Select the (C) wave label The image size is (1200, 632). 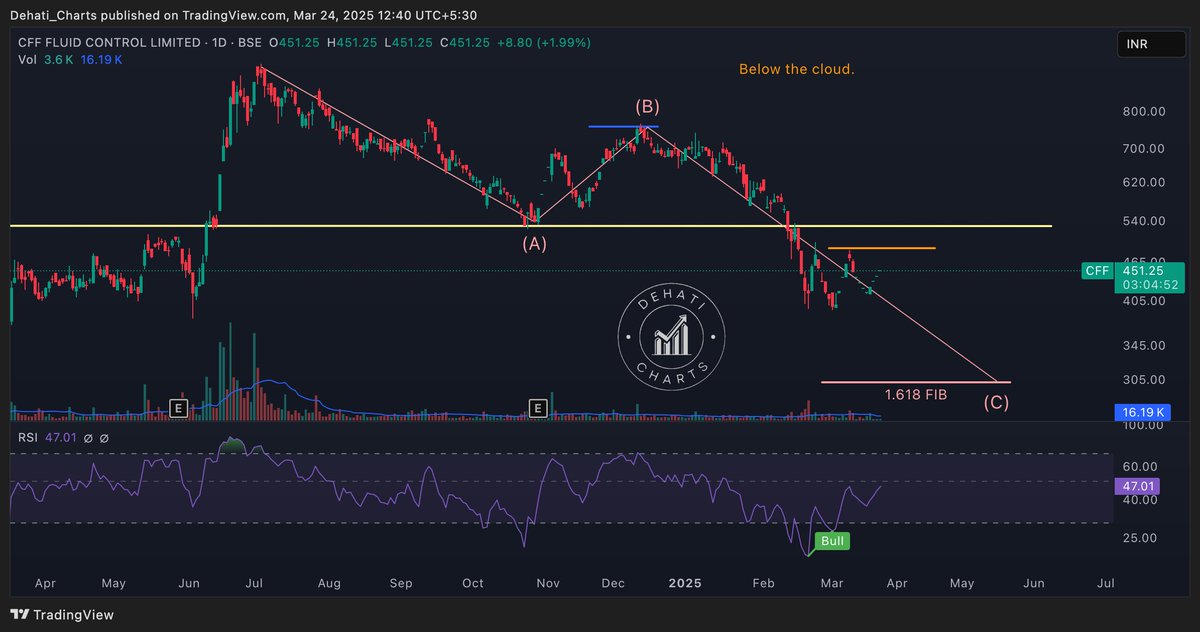(x=995, y=403)
